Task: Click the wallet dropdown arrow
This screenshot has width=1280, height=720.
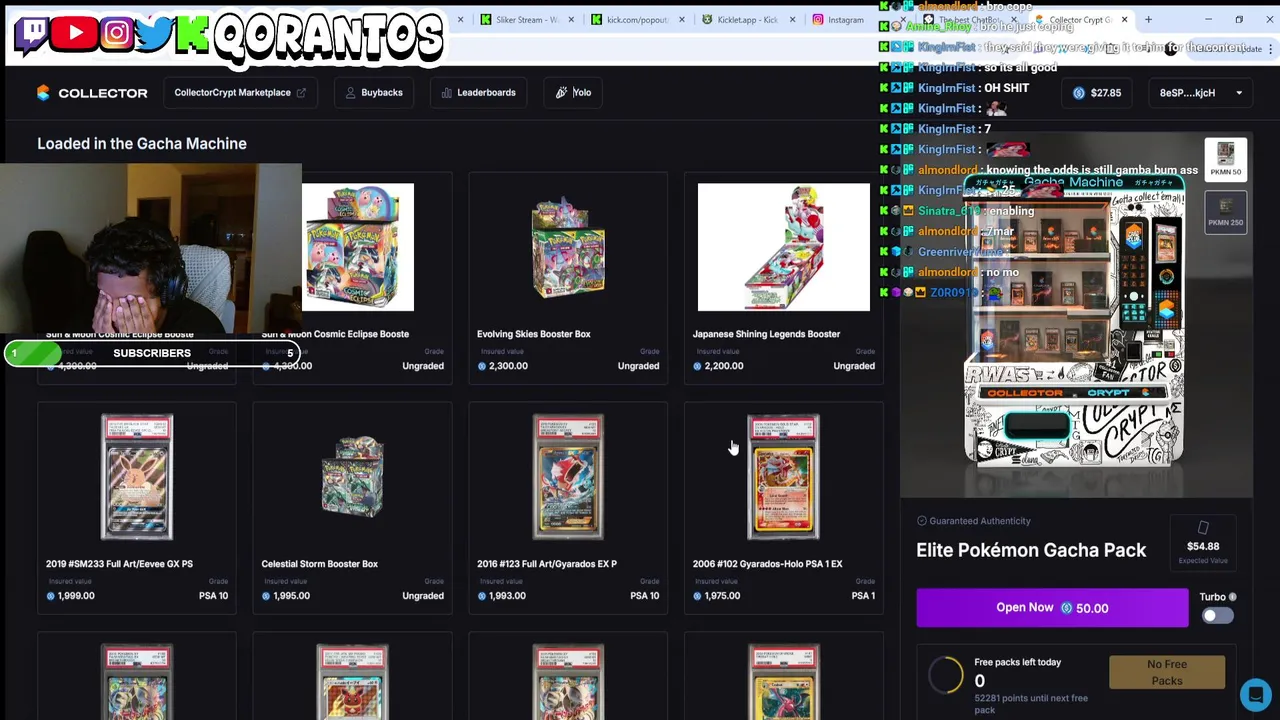Action: pos(1239,93)
